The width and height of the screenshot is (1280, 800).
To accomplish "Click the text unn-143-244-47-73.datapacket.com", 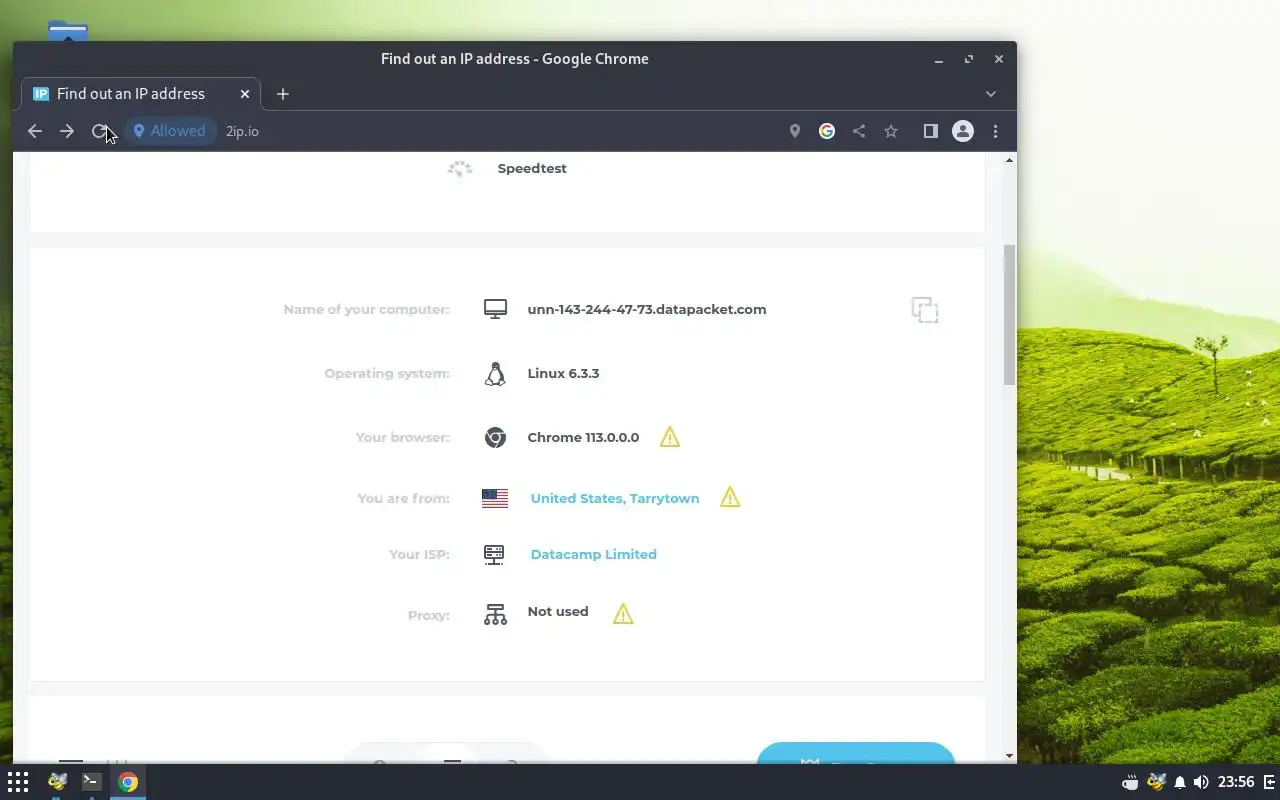I will (x=647, y=309).
